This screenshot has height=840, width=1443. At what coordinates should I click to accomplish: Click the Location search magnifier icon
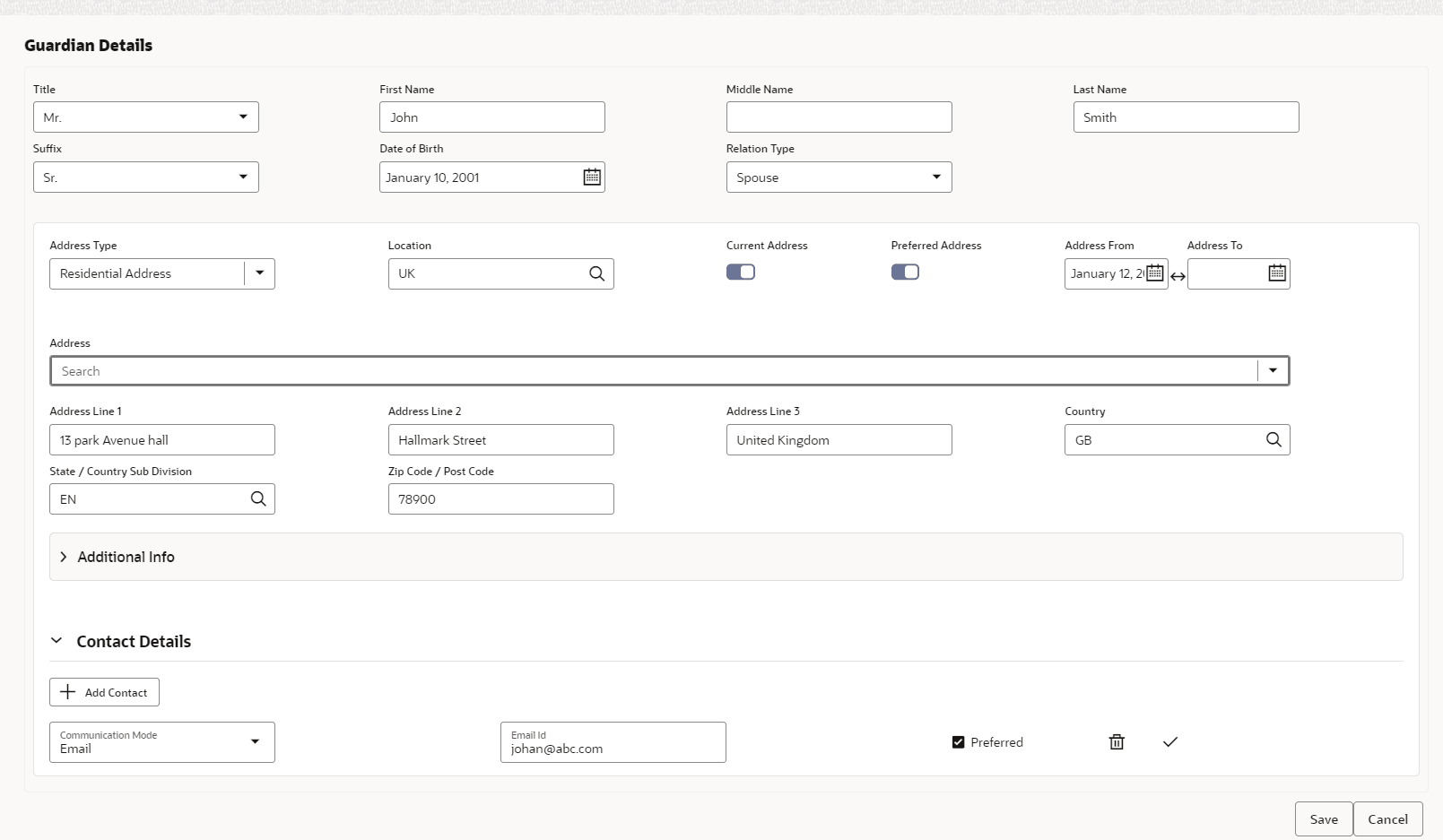click(596, 274)
